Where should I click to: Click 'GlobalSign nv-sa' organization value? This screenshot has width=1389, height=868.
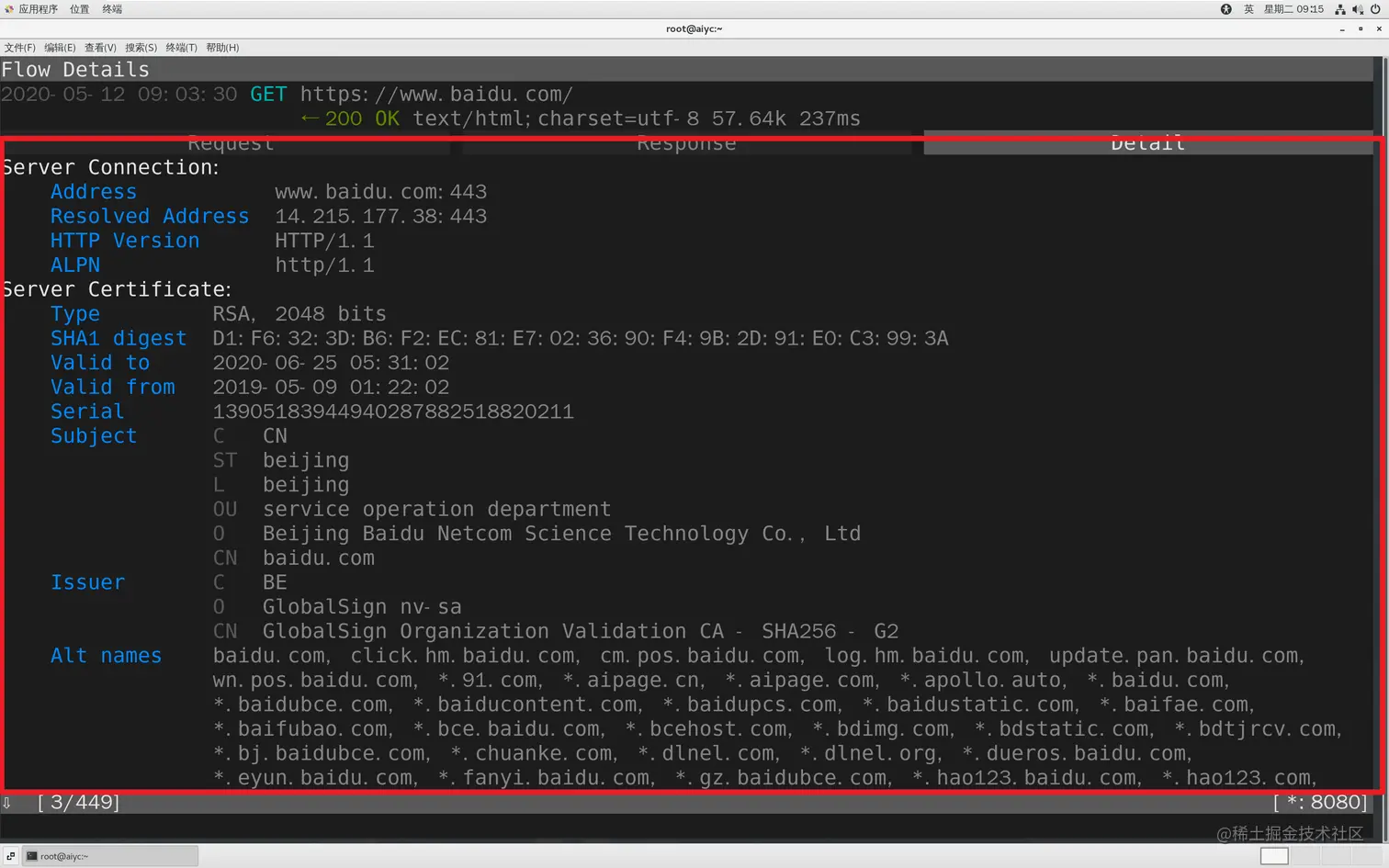point(362,607)
